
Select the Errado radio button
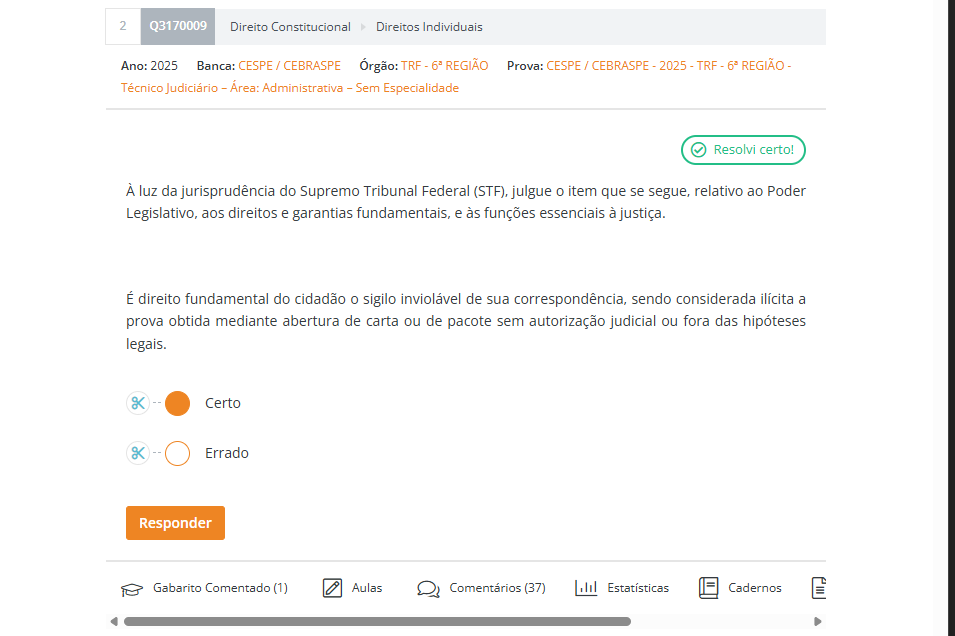tap(177, 453)
